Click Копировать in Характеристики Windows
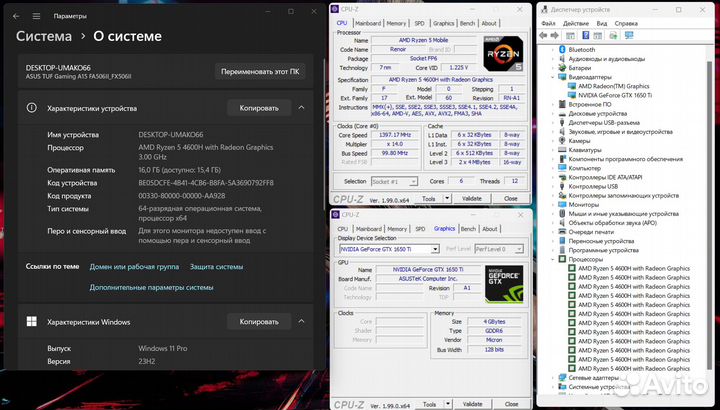This screenshot has height=410, width=720. 259,321
